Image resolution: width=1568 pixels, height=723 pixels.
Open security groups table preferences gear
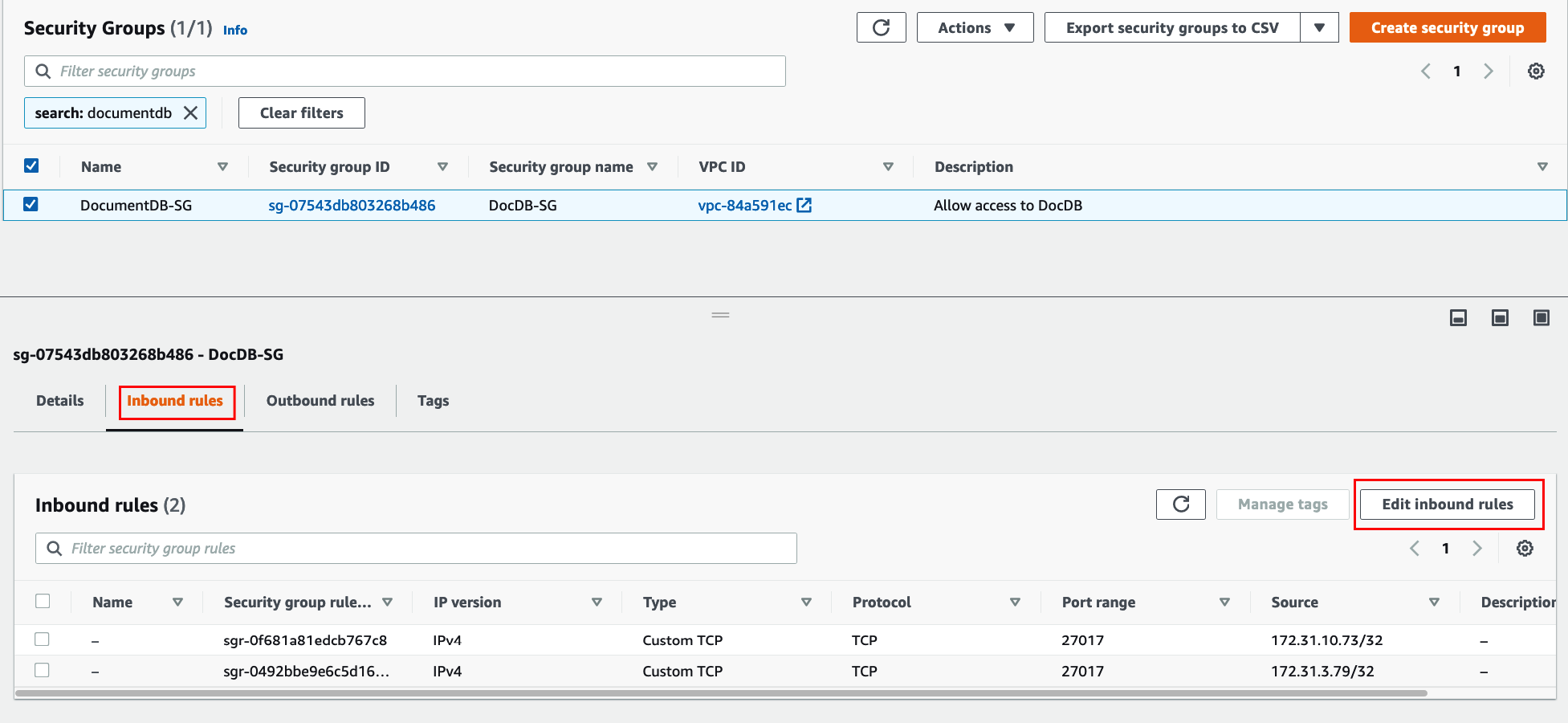pos(1535,71)
